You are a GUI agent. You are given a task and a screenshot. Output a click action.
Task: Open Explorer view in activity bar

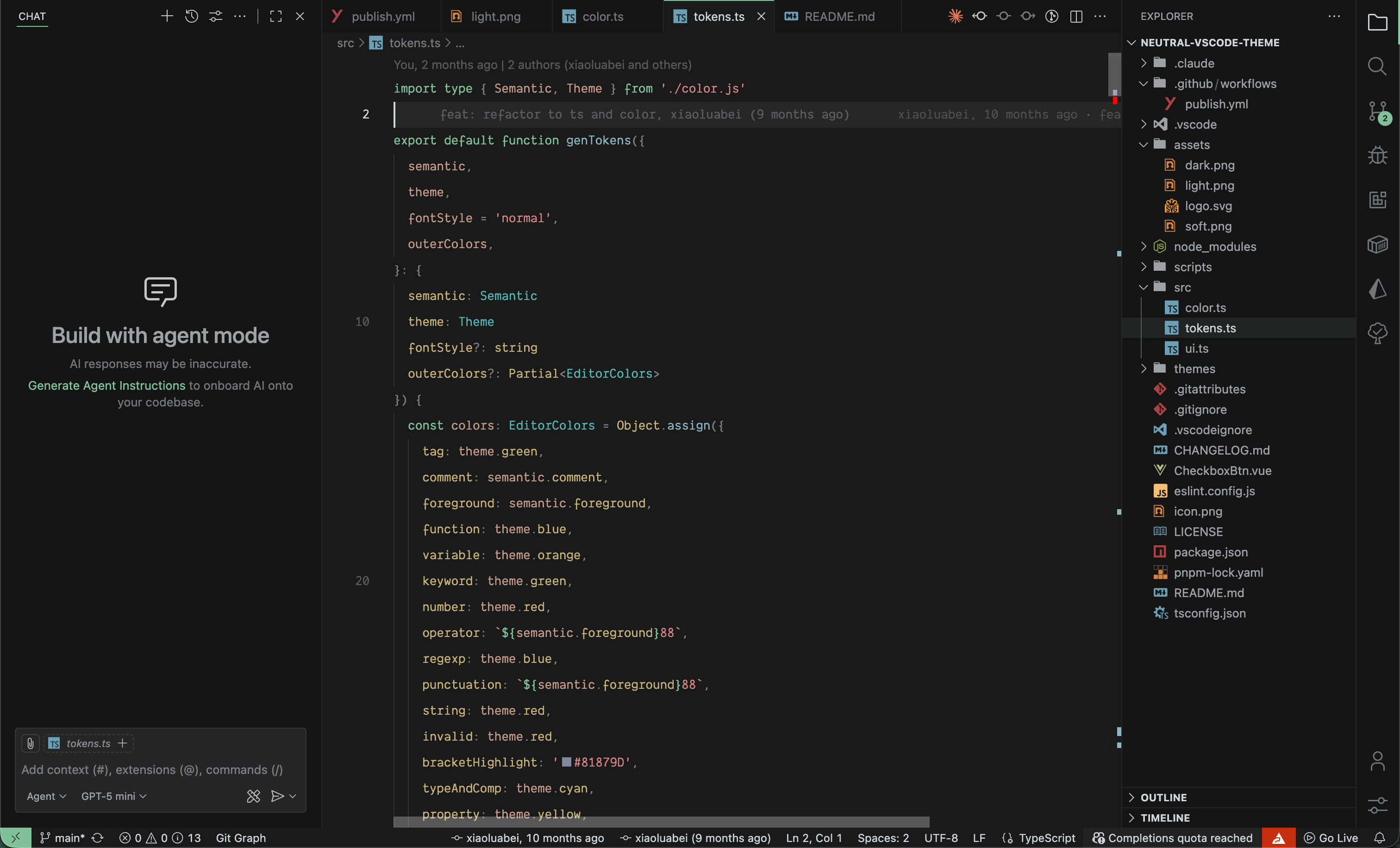coord(1377,22)
